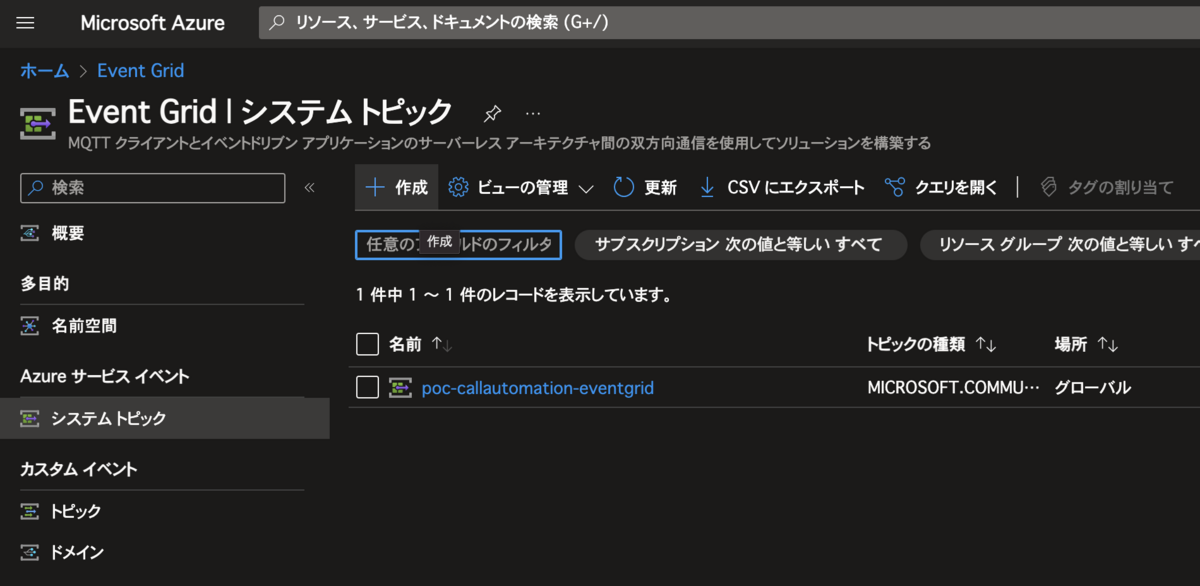Collapse the sidebar with the double chevron
The width and height of the screenshot is (1200, 586).
click(309, 188)
